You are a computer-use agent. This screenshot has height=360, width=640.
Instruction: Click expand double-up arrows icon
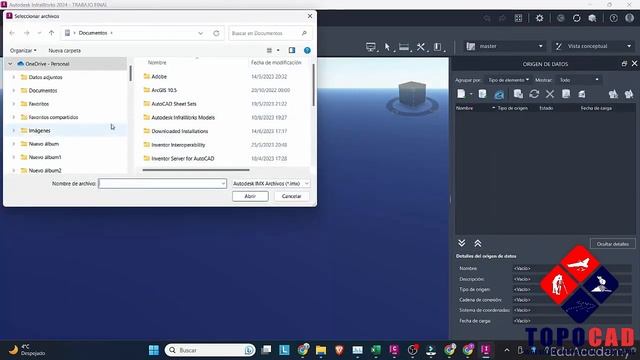(x=478, y=243)
